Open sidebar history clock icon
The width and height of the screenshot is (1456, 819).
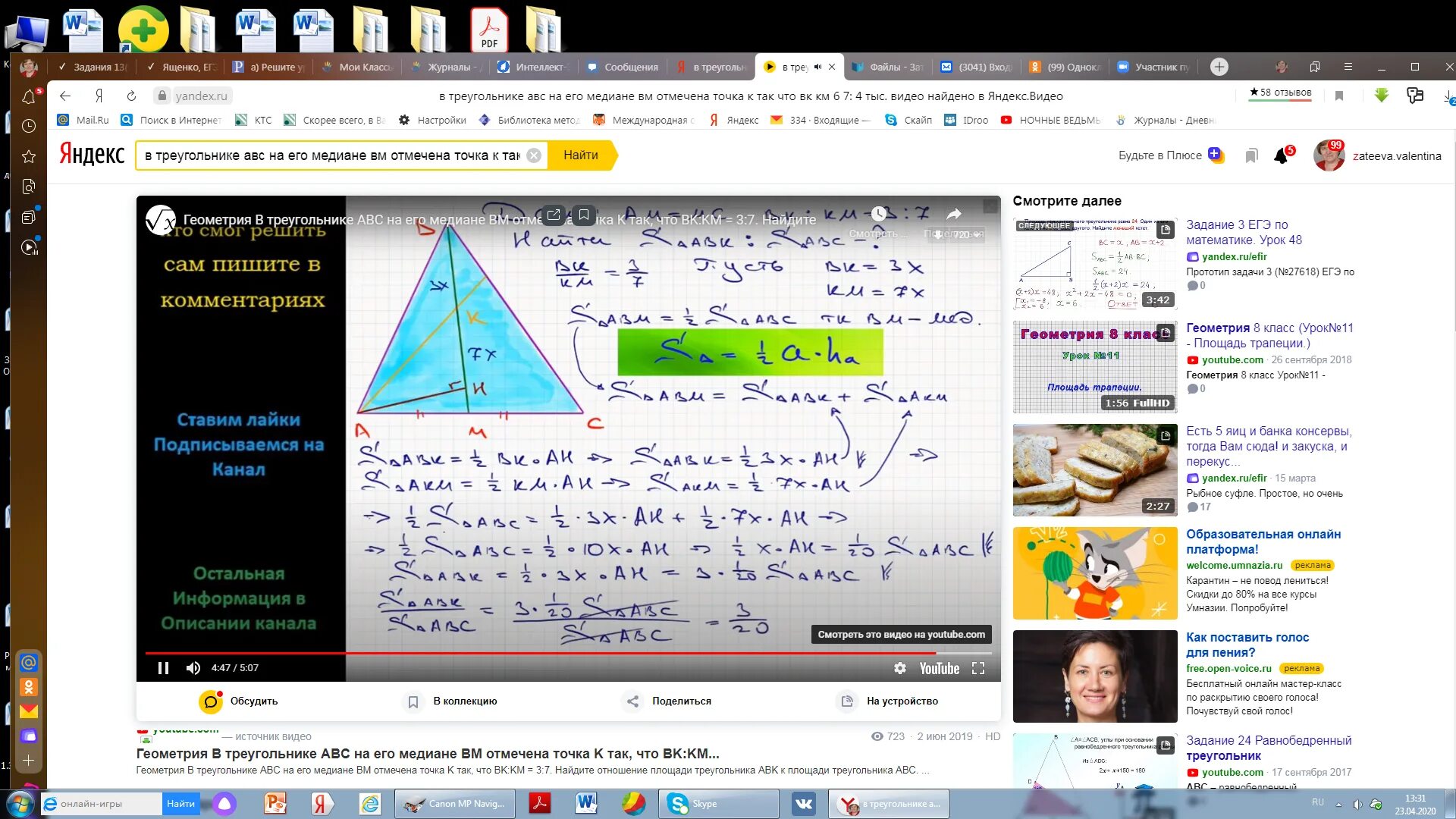tap(29, 126)
